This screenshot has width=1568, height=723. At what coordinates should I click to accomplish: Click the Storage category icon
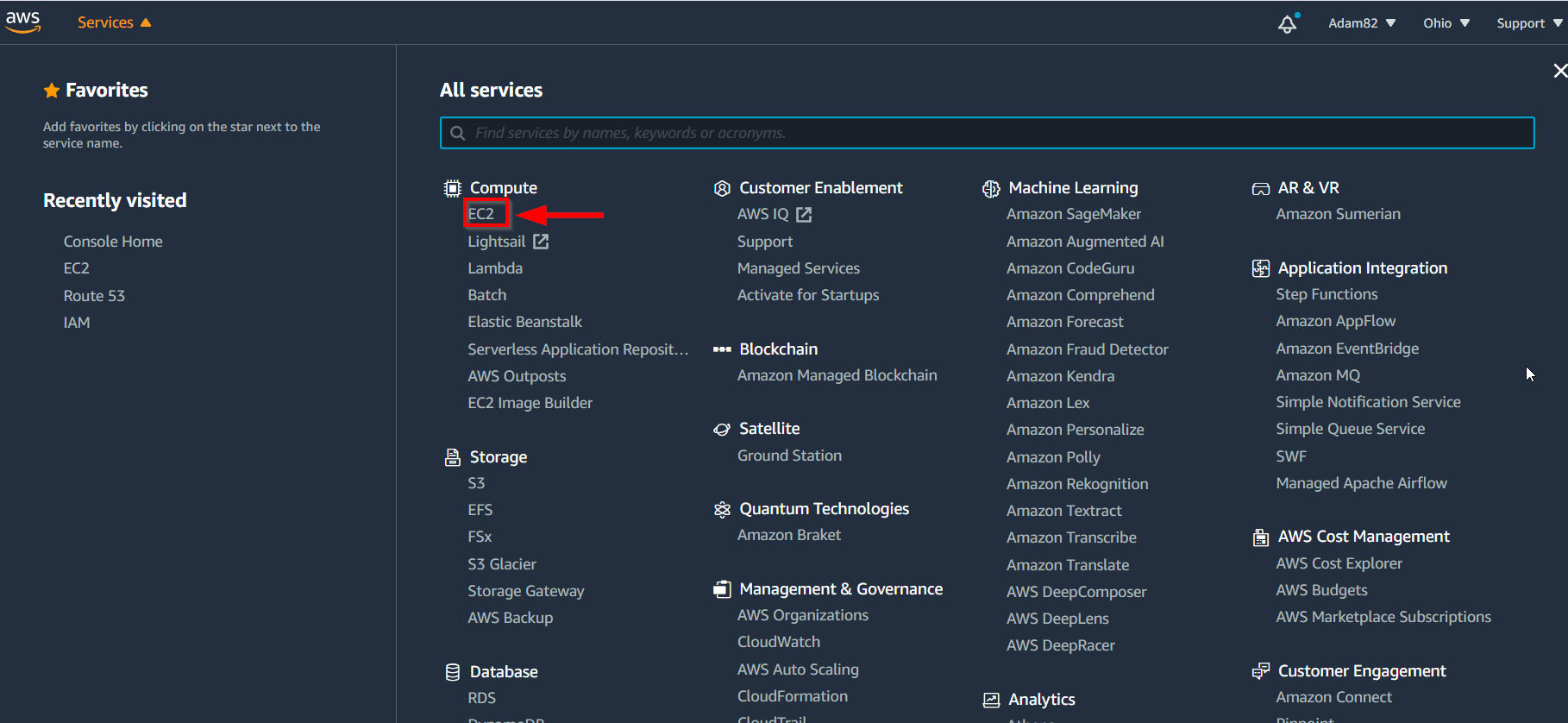point(453,457)
